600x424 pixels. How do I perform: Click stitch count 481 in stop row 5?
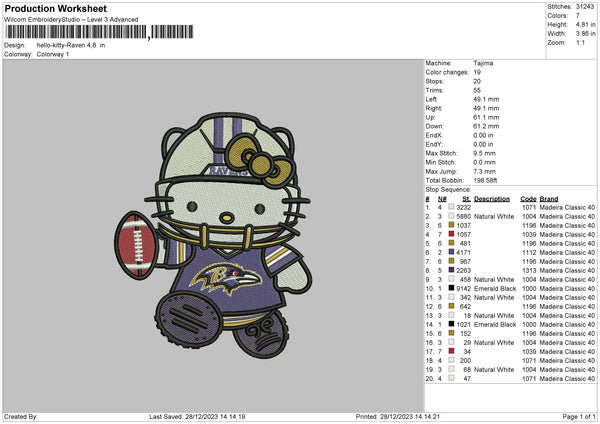click(465, 243)
